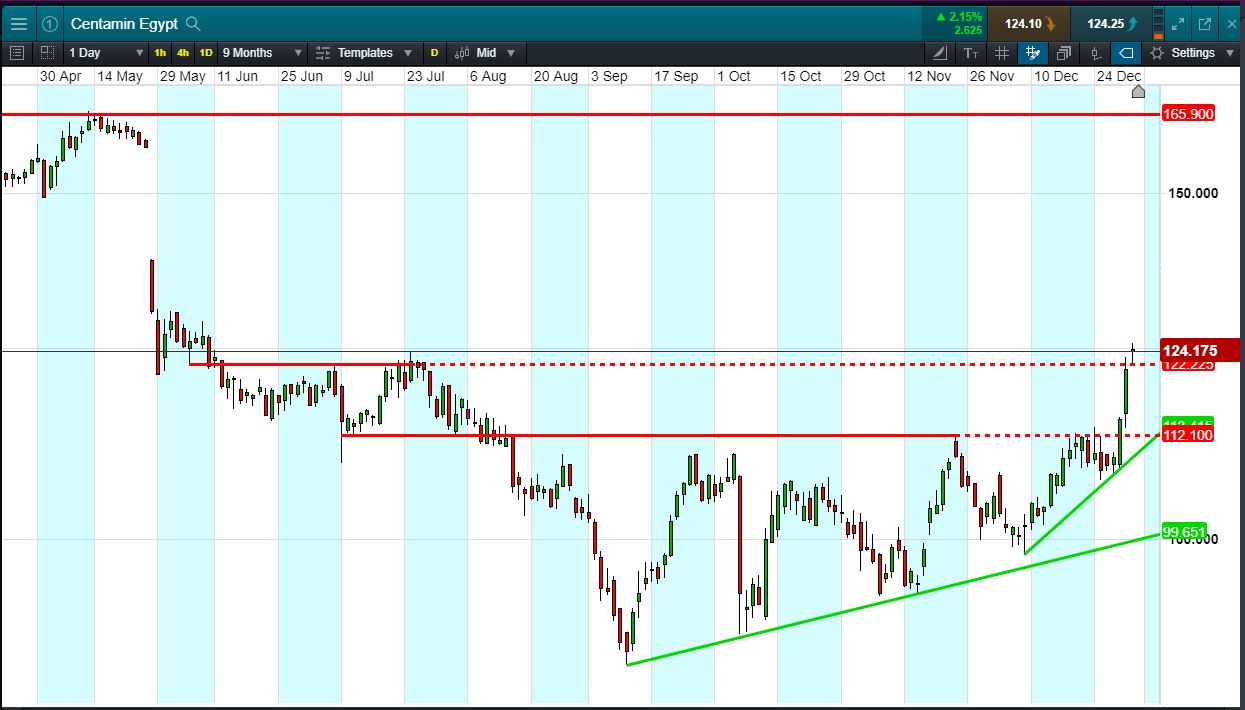This screenshot has height=710, width=1245.
Task: Click the circled number 1 chart-link icon
Action: [50, 23]
